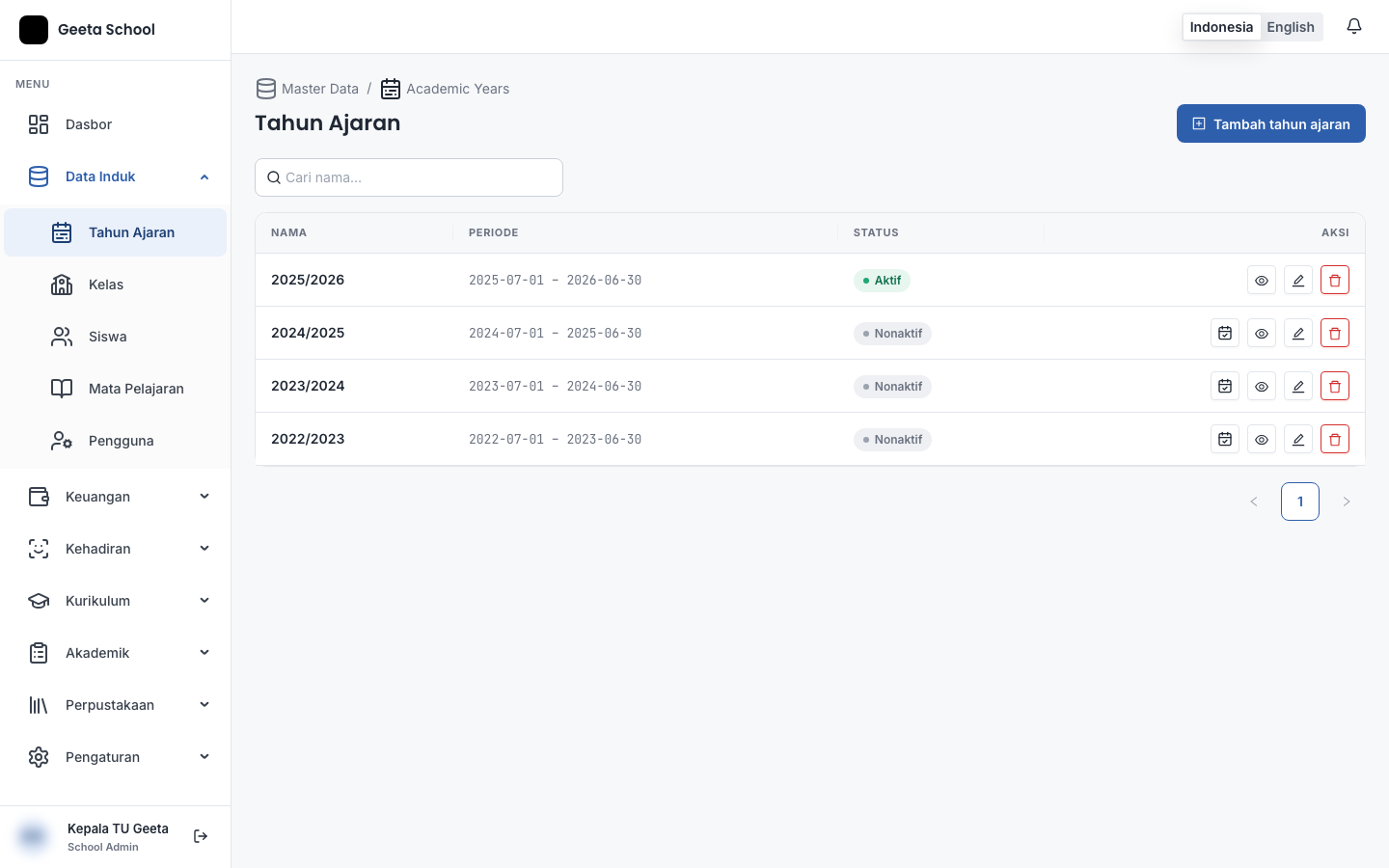Delete the 2024/2025 row trash icon
This screenshot has width=1389, height=868.
pos(1335,334)
